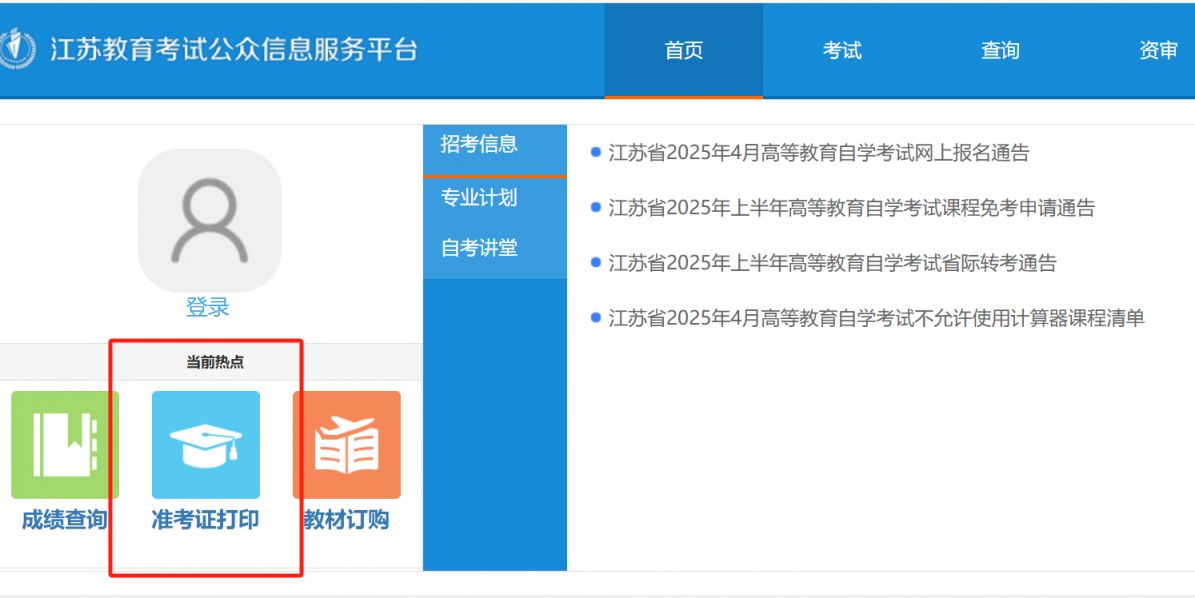
Task: Click the blue graduation cap icon
Action: 205,445
